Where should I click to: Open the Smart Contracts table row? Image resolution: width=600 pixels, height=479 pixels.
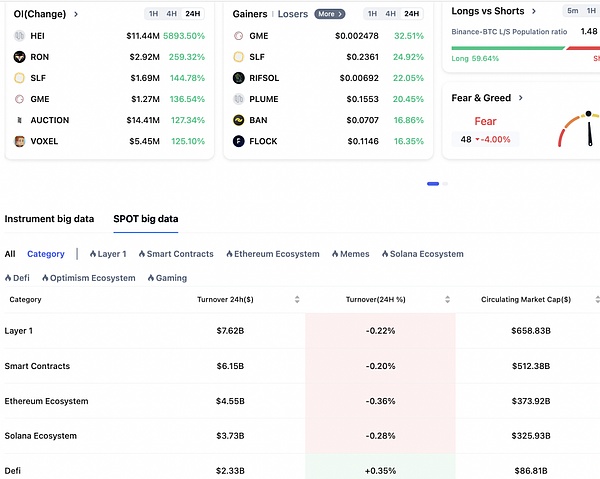point(302,366)
